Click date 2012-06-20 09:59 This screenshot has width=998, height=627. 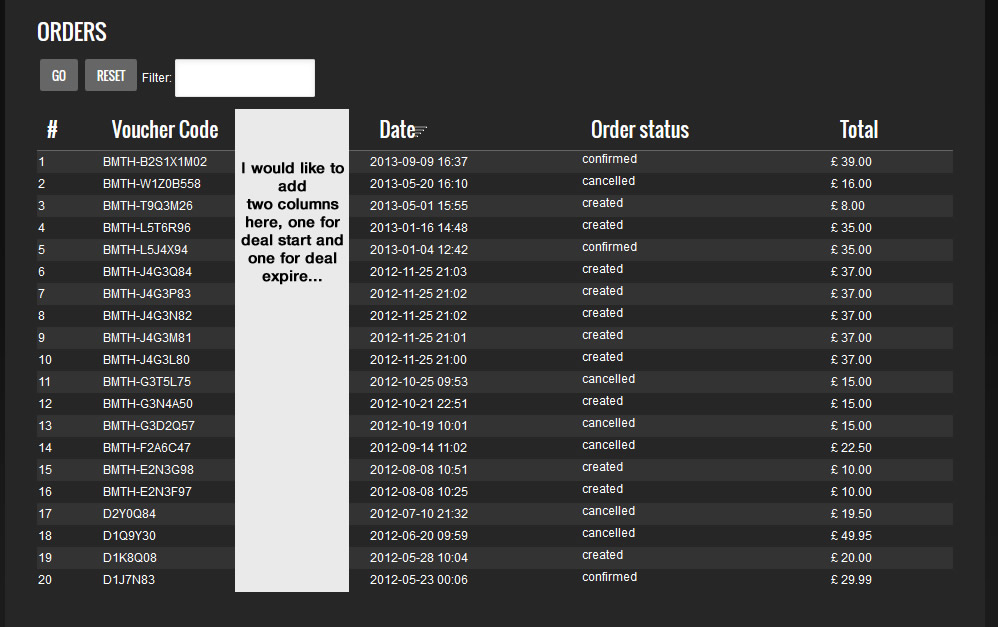(x=419, y=536)
